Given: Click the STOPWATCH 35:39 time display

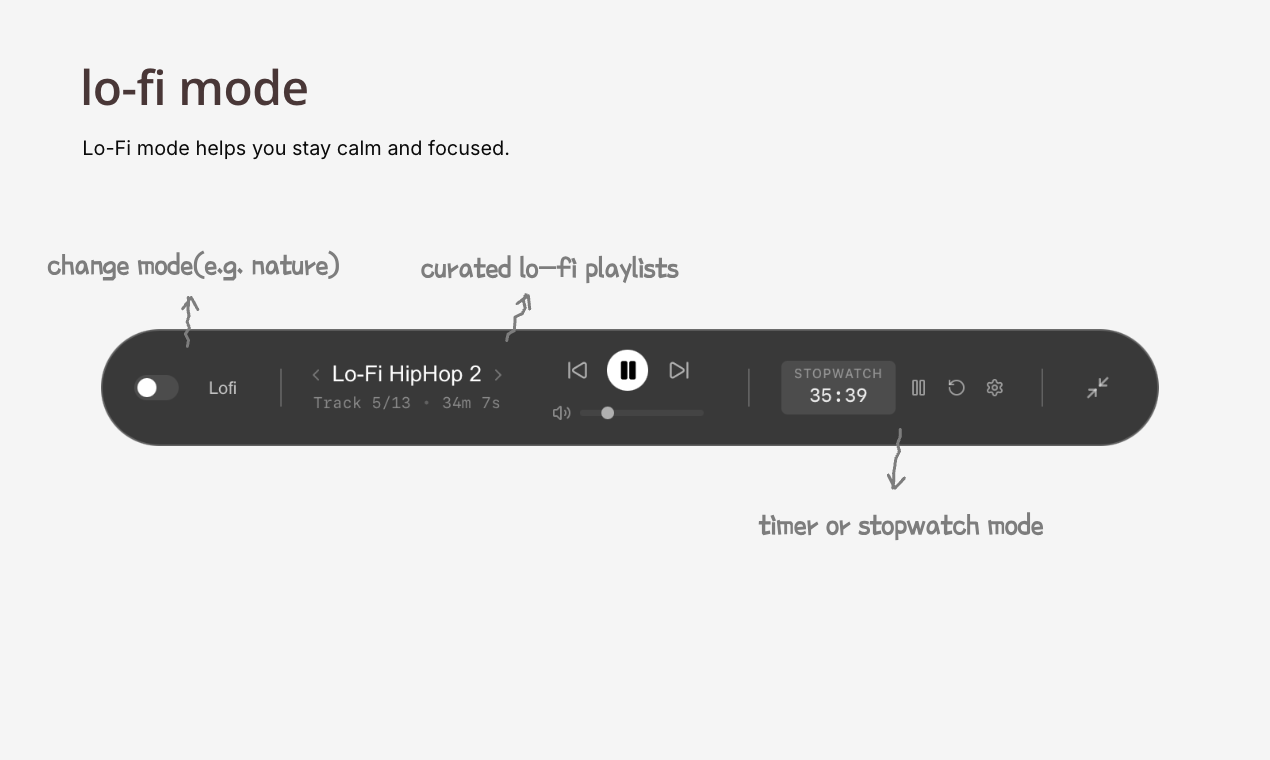Looking at the screenshot, I should pos(838,387).
